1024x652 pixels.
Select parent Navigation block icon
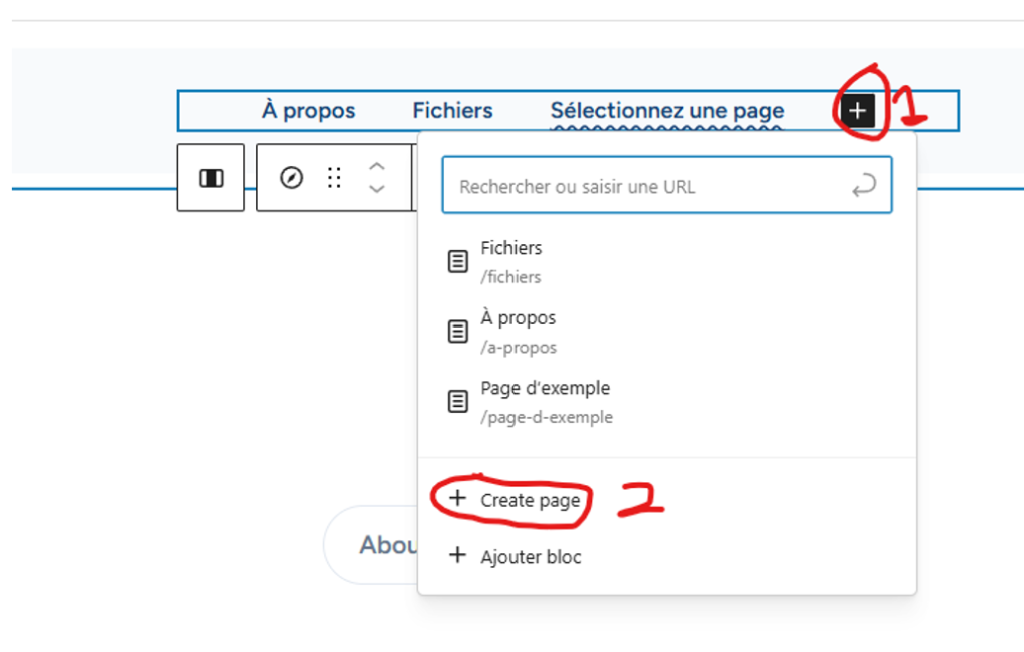pos(211,178)
